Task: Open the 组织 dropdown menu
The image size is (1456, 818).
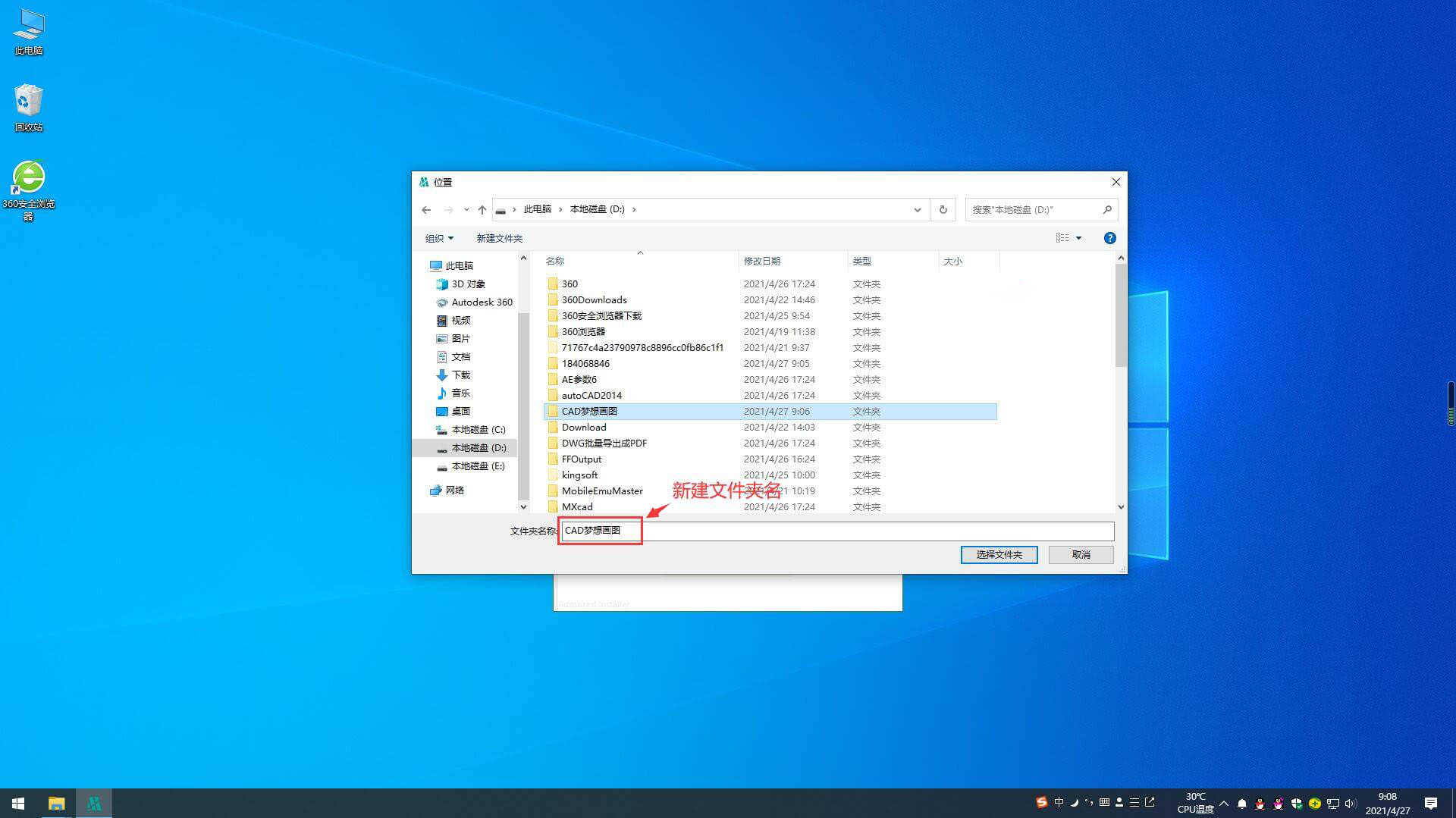Action: (439, 238)
